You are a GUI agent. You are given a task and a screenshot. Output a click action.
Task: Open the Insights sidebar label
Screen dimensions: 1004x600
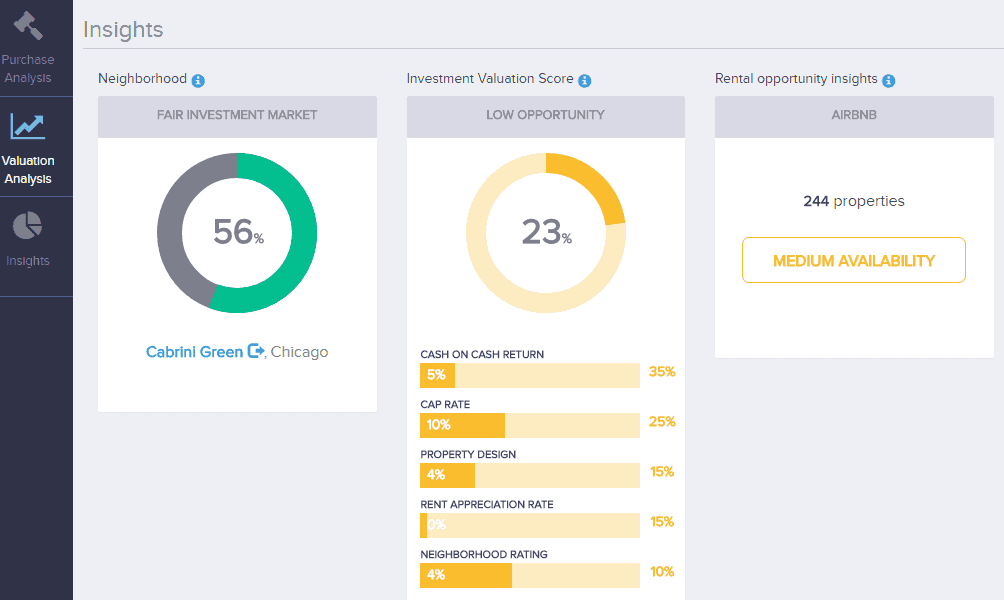coord(27,261)
